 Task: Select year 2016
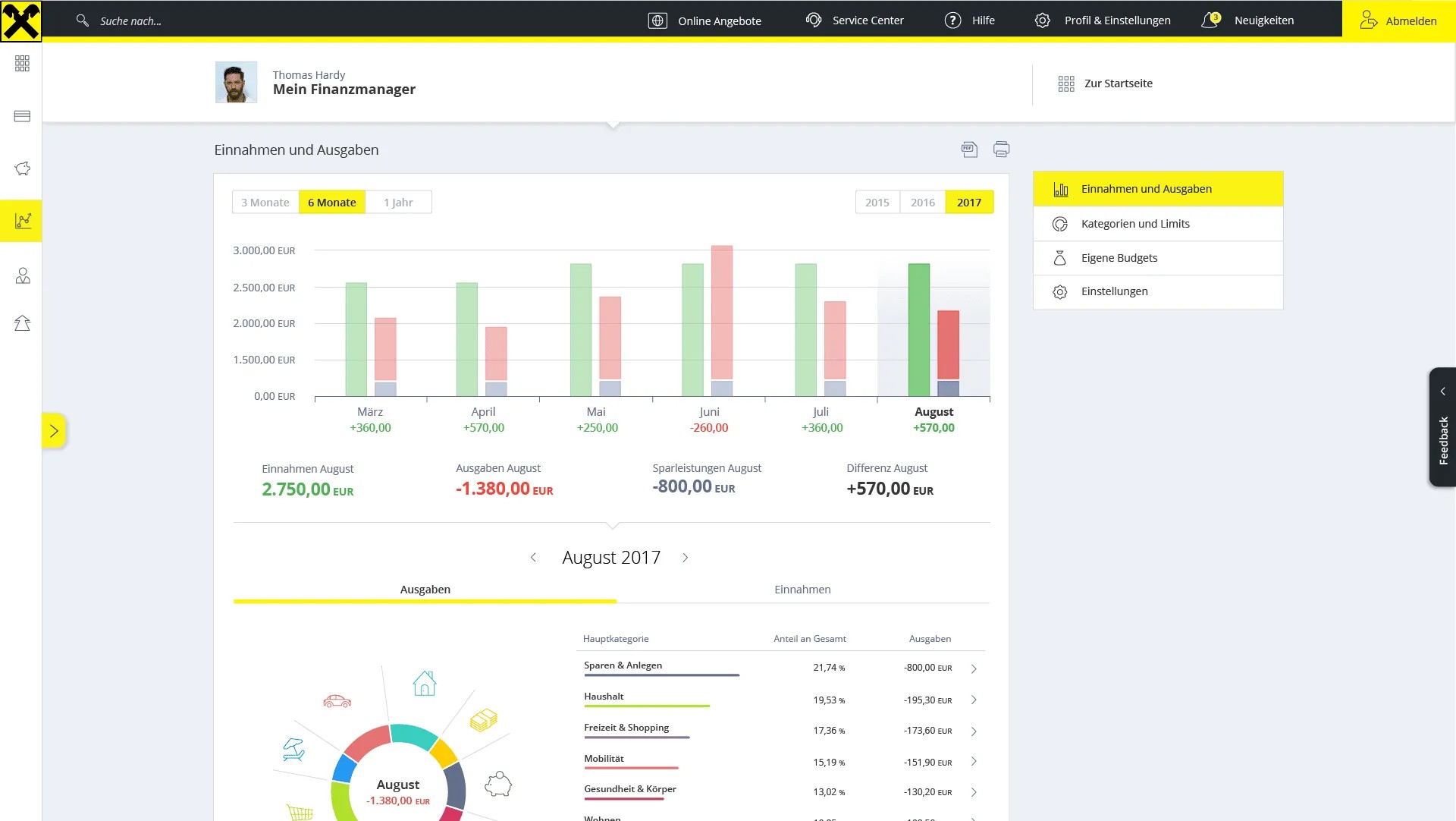click(x=922, y=203)
